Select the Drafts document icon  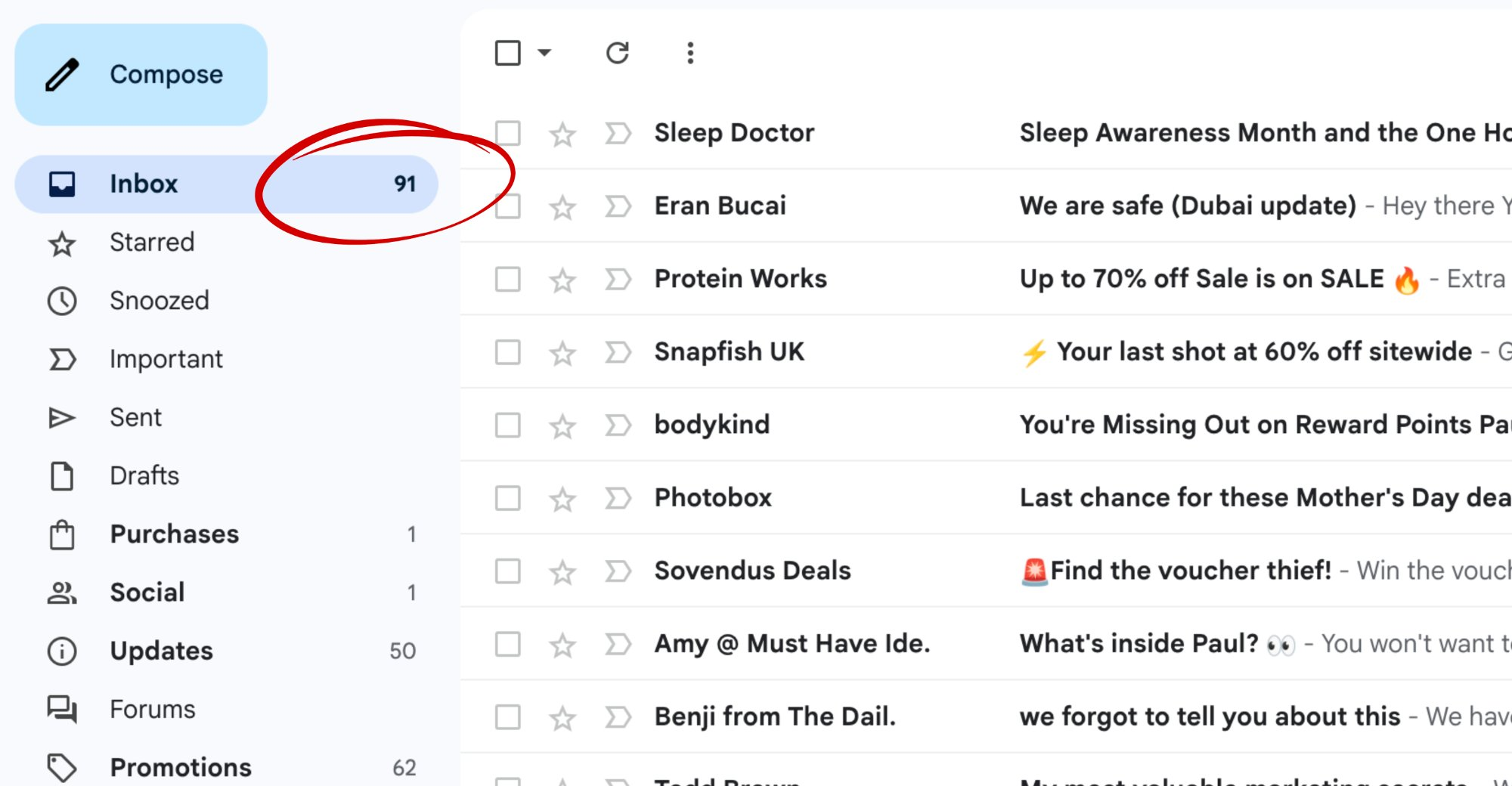62,475
